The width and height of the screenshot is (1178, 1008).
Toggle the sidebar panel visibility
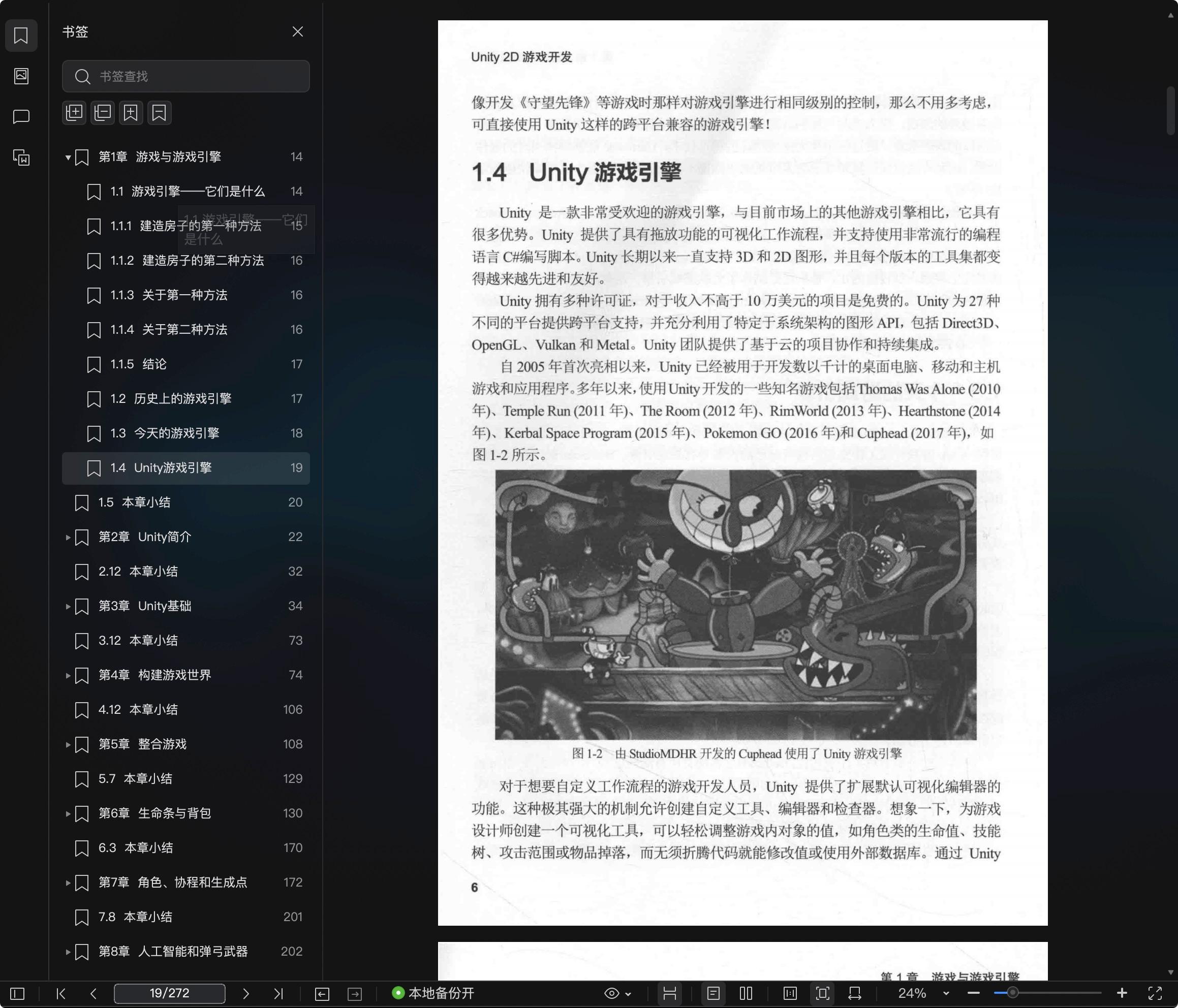[18, 993]
